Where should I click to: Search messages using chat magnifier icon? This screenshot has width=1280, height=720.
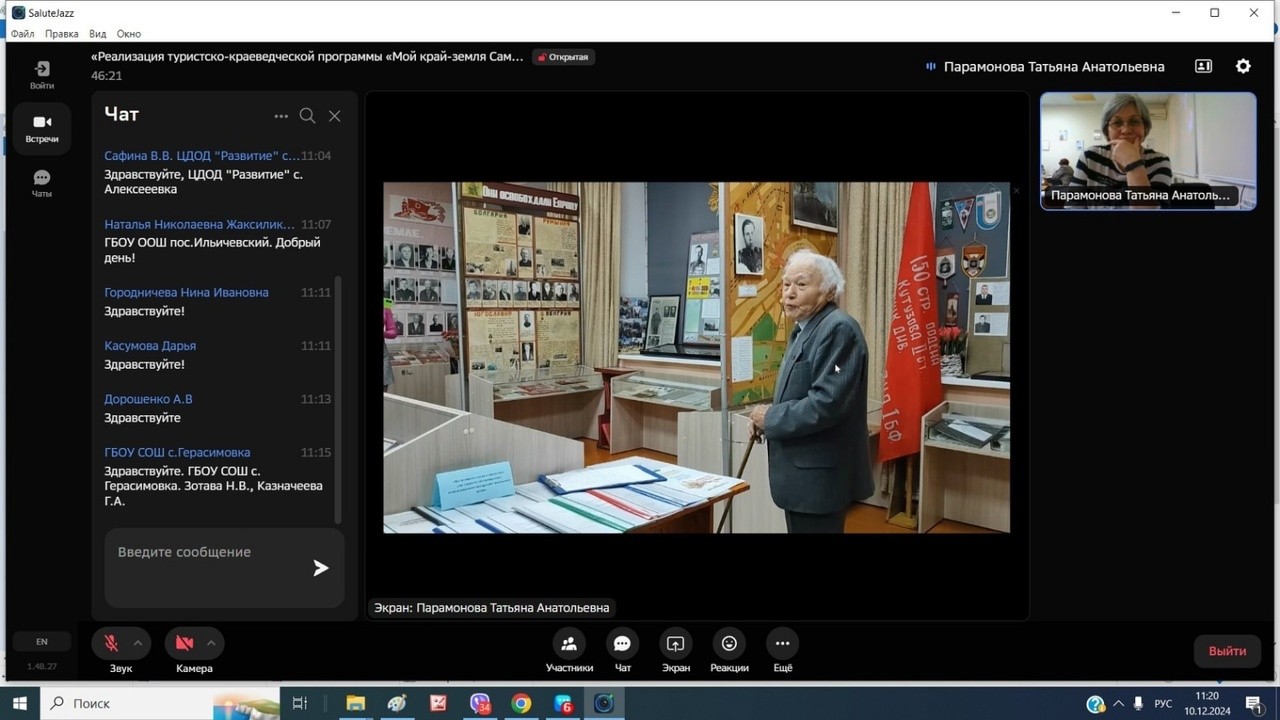(x=307, y=116)
